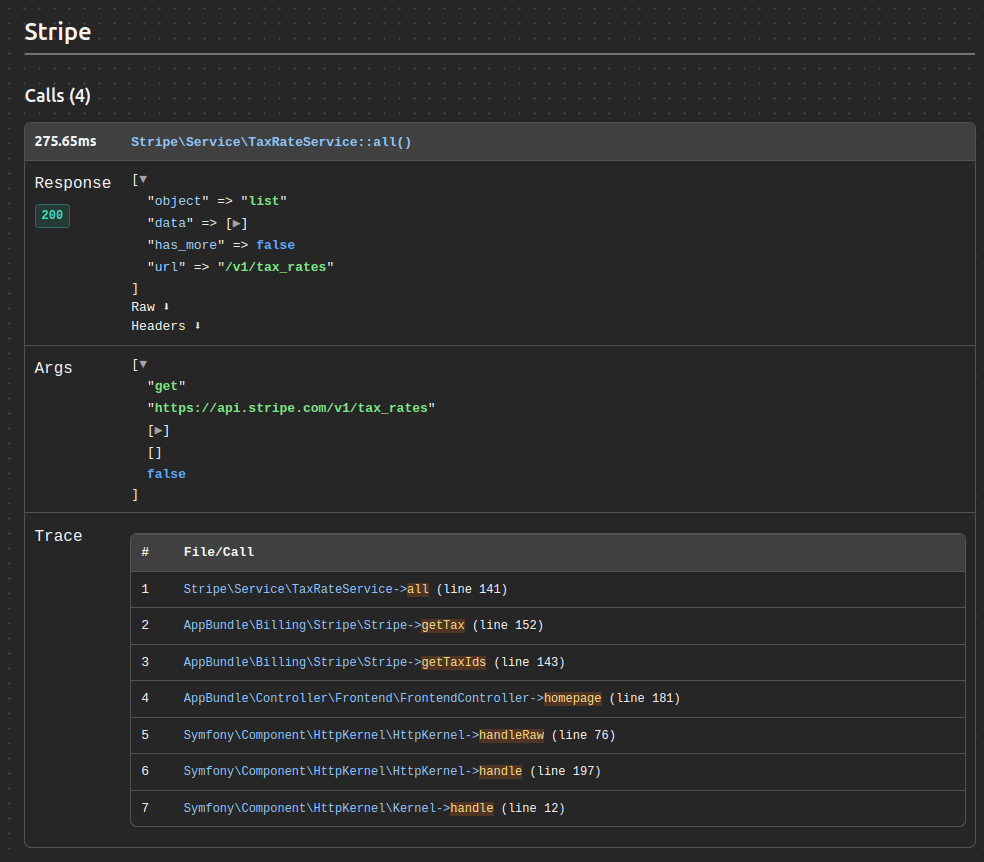The width and height of the screenshot is (984, 862).
Task: Click the File/Call column header
Action: point(219,552)
